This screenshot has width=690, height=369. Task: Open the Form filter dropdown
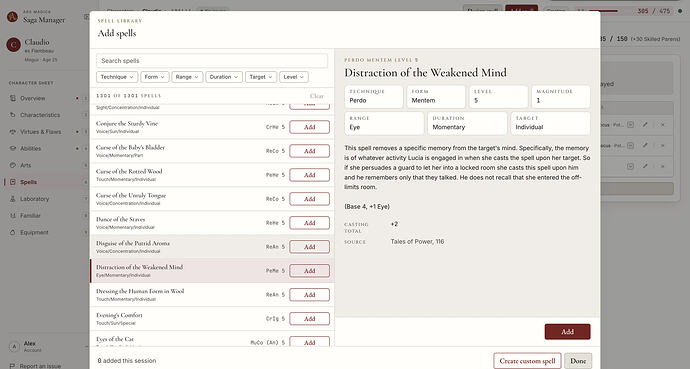155,77
